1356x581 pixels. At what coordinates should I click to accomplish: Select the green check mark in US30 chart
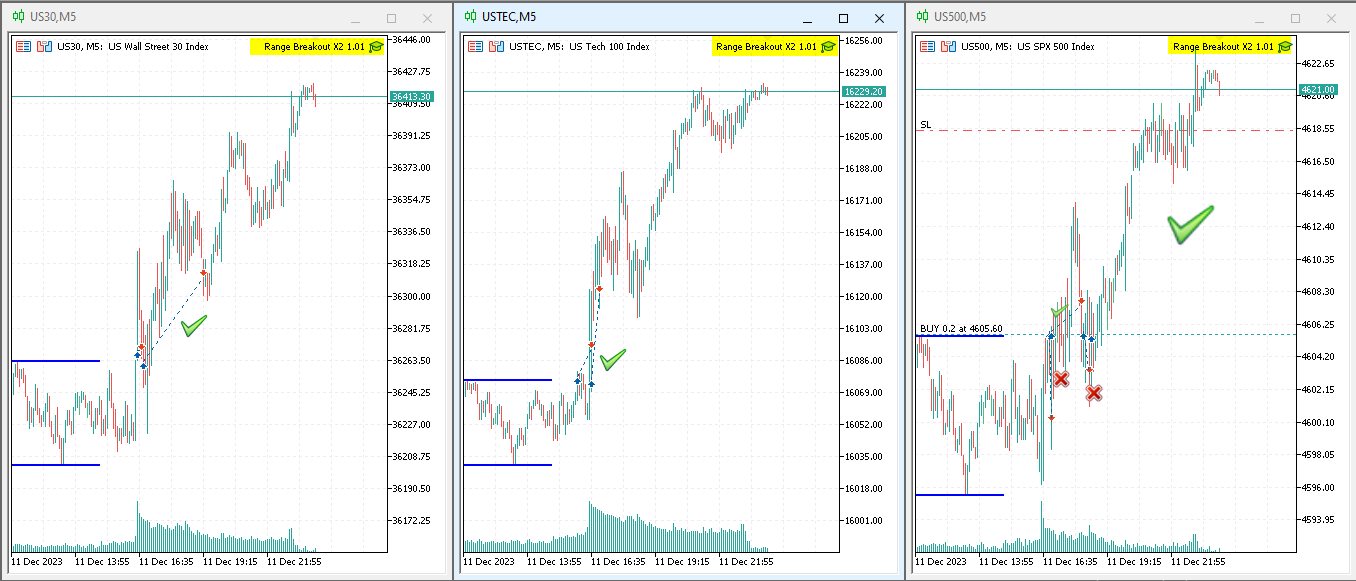194,325
